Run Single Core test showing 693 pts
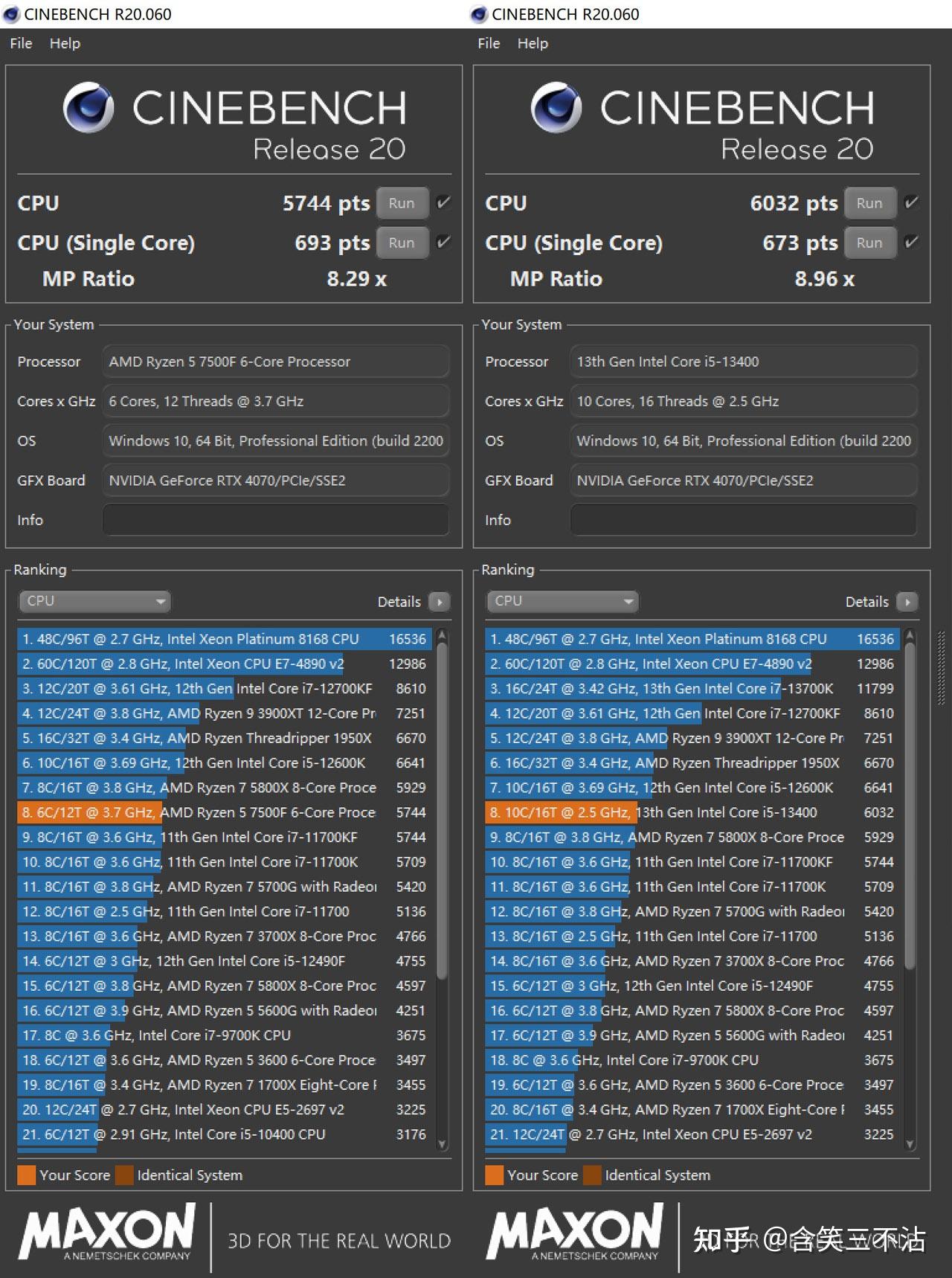This screenshot has width=952, height=1278. point(402,243)
